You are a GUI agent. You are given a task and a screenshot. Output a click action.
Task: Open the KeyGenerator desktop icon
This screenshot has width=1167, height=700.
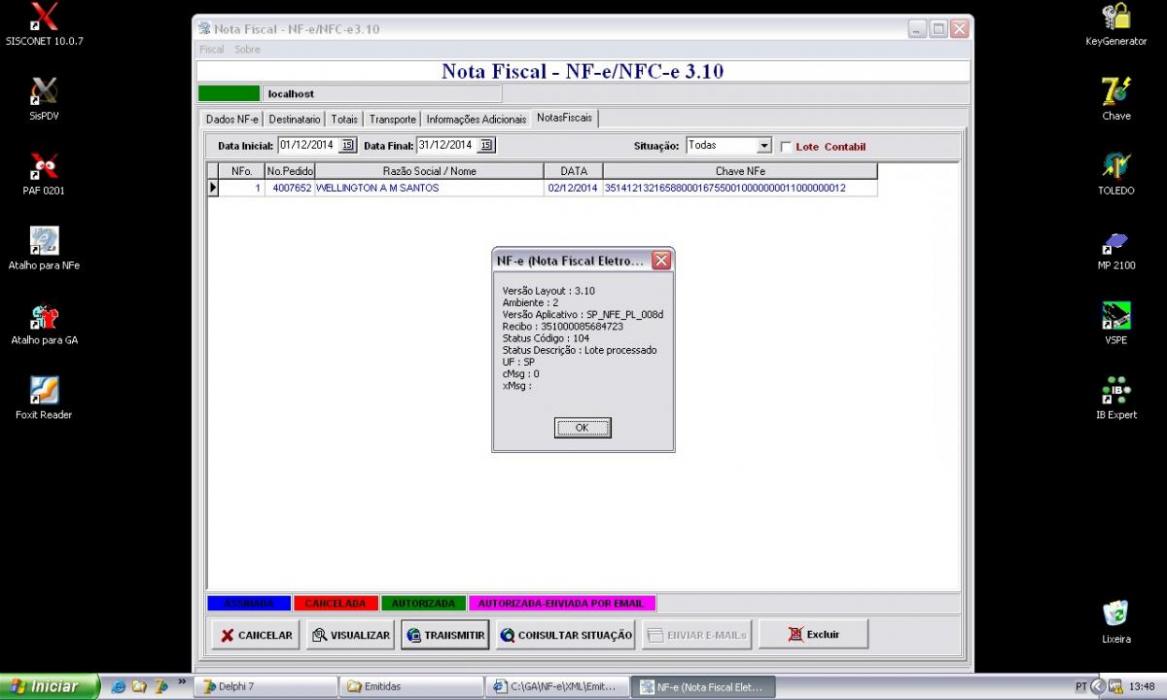(x=1116, y=25)
